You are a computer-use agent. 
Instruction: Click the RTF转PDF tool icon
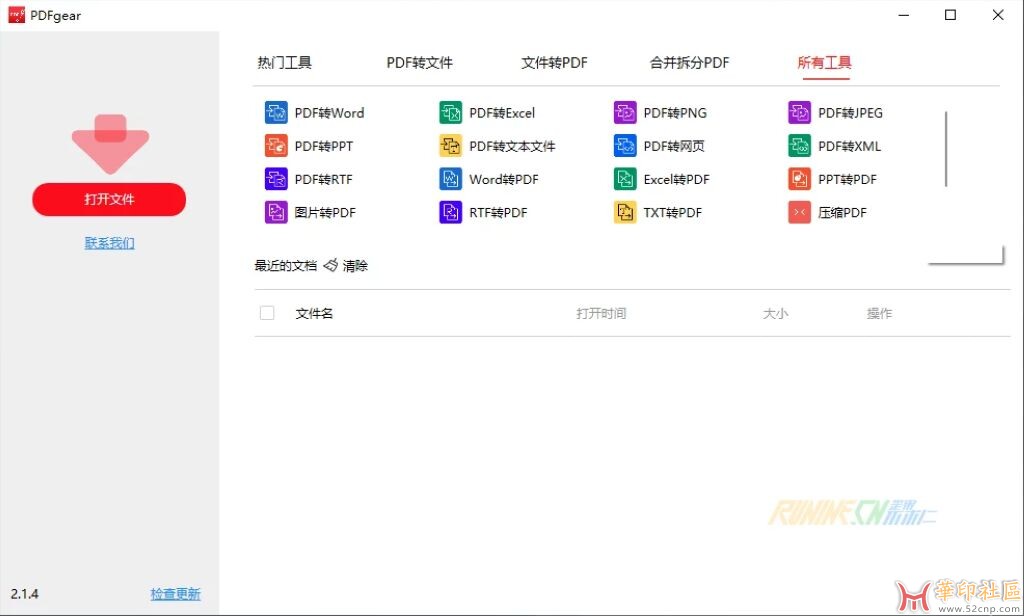451,212
